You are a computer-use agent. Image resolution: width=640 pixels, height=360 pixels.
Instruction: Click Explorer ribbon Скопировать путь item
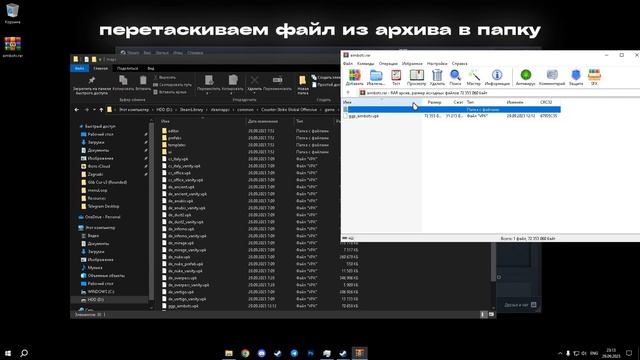172,84
